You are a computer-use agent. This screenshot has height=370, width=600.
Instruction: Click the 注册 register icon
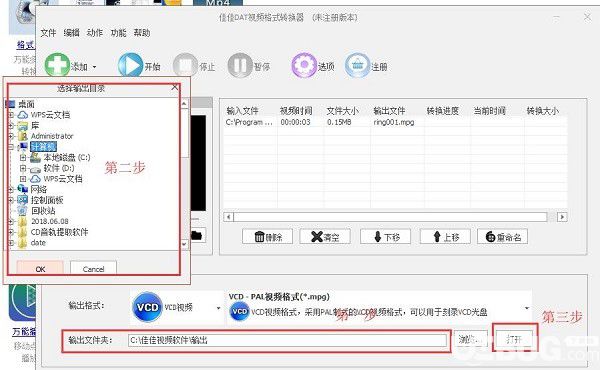[357, 65]
